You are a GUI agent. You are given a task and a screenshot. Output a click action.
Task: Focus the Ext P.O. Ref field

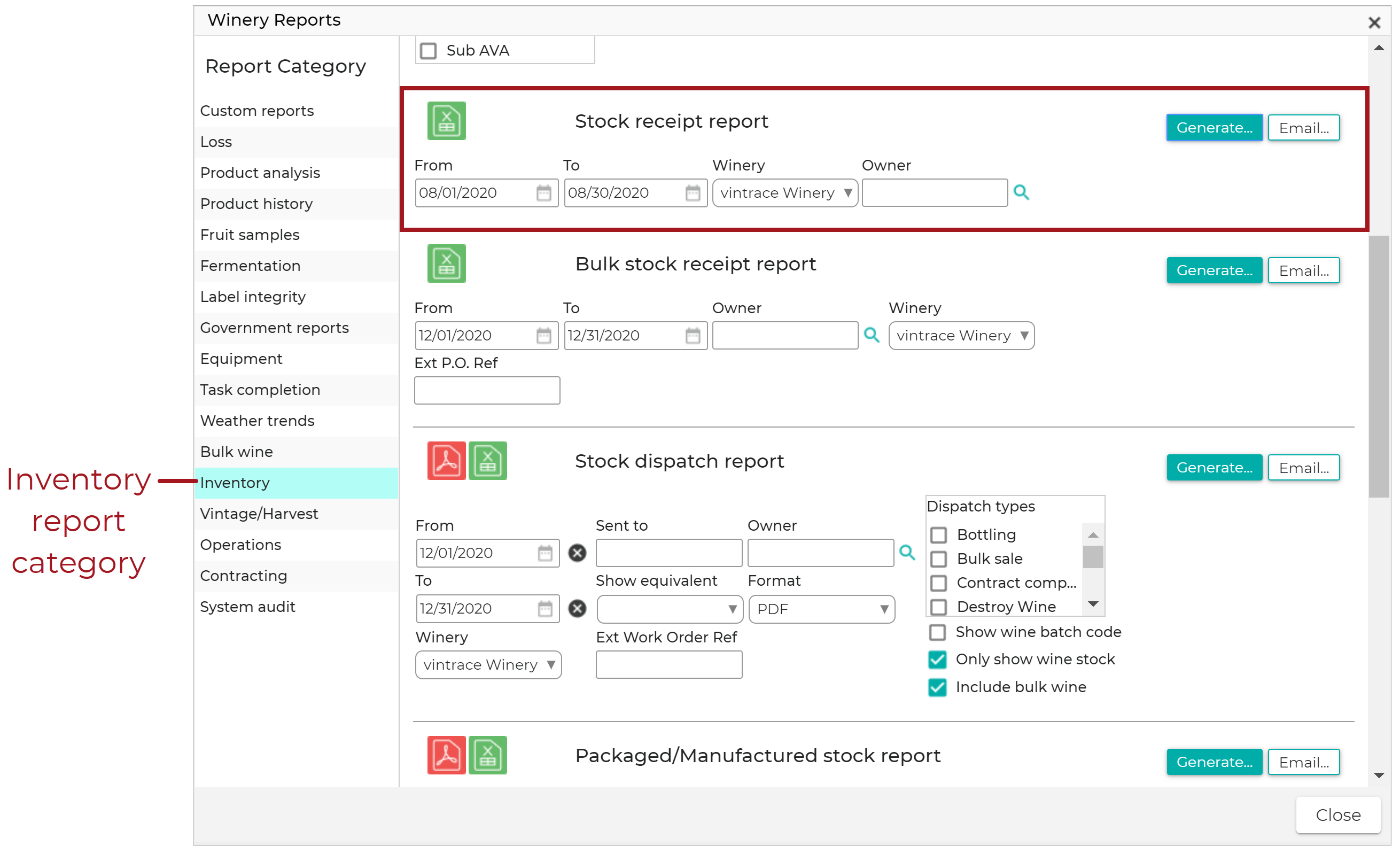pos(487,390)
